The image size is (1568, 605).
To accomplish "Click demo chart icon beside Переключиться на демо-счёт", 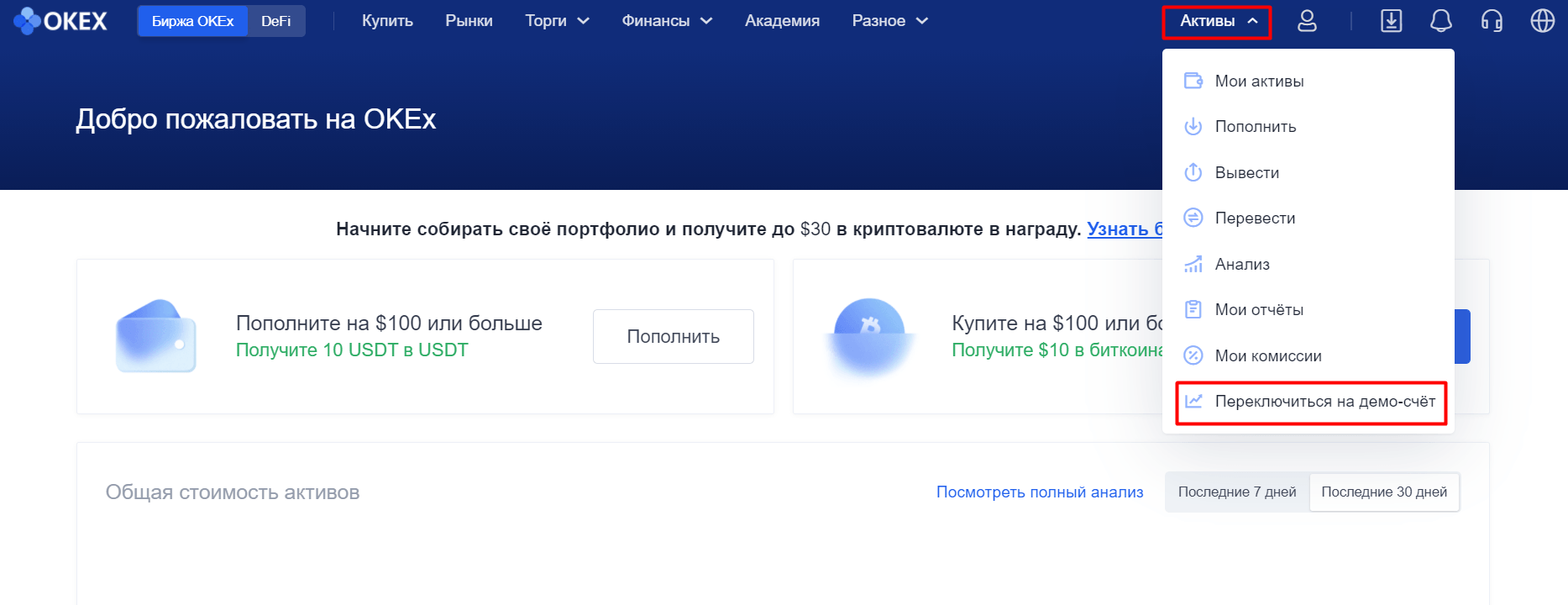I will (1193, 401).
